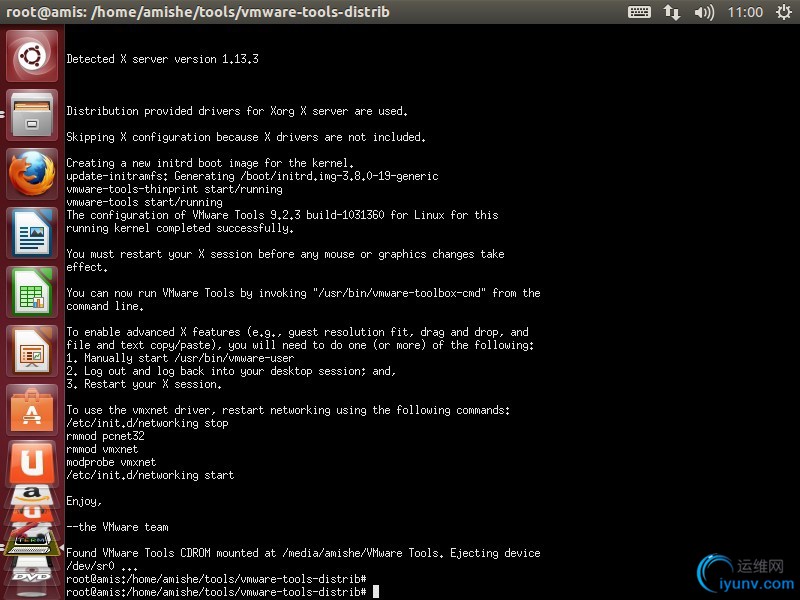Screen dimensions: 800x600
Task: Open the network connections indicator menu
Action: point(672,12)
